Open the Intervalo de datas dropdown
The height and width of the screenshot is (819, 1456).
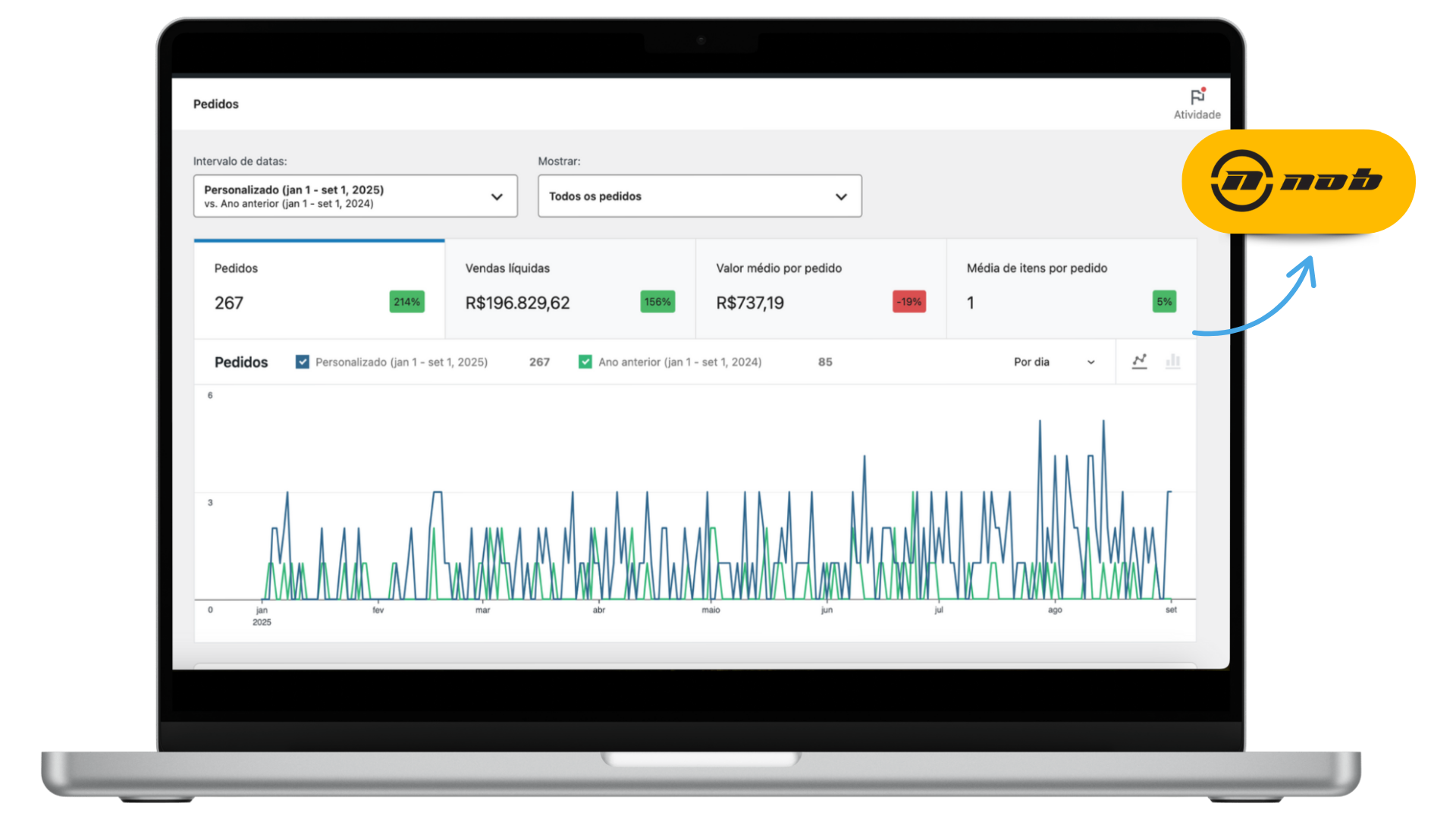coord(355,196)
